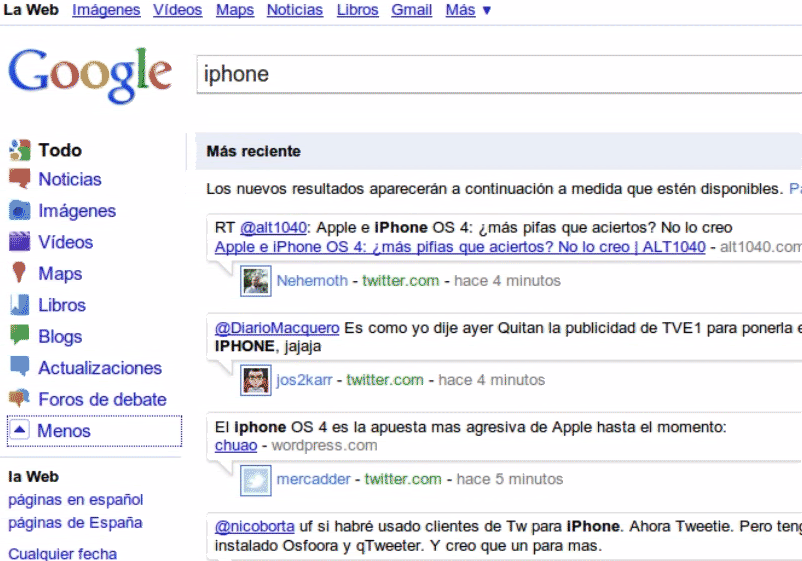Filter results by Actualizaciones in sidebar
This screenshot has height=561, width=802.
tap(100, 368)
